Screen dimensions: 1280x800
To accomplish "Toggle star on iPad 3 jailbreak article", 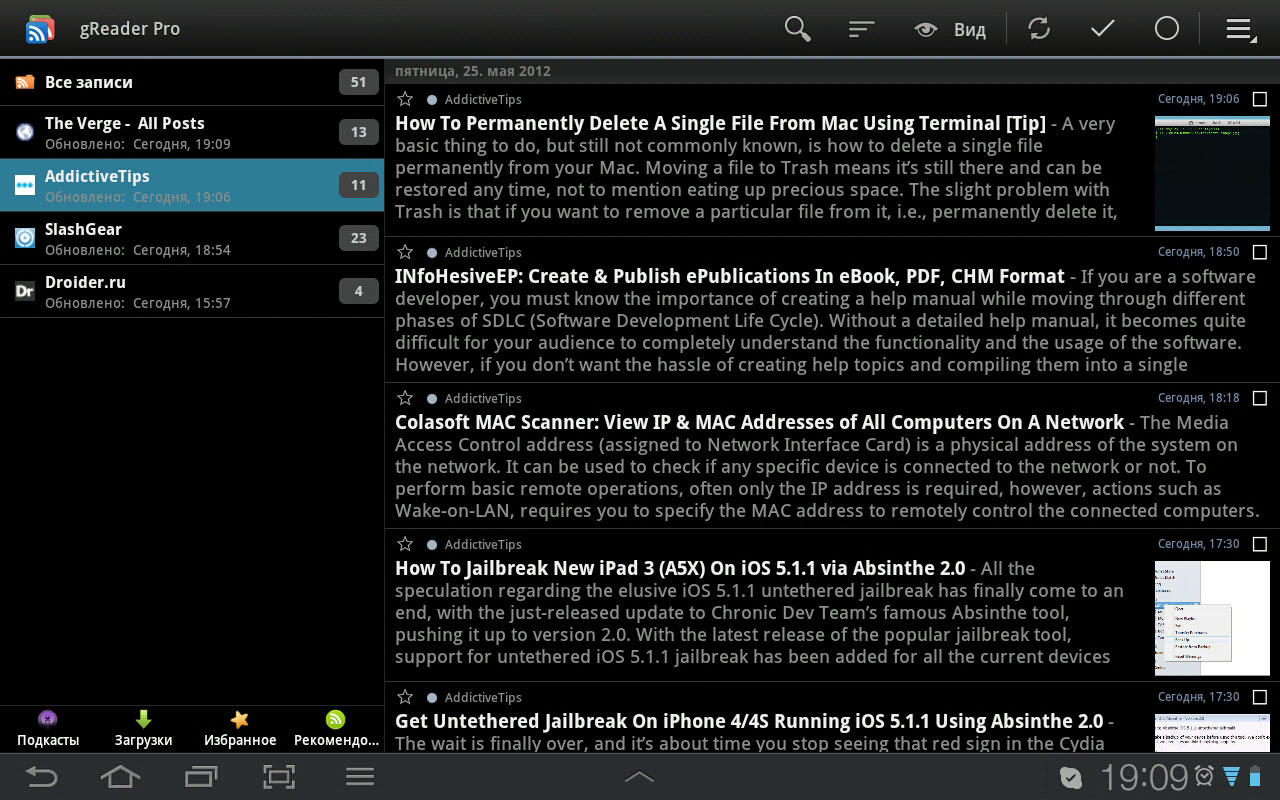I will (405, 544).
